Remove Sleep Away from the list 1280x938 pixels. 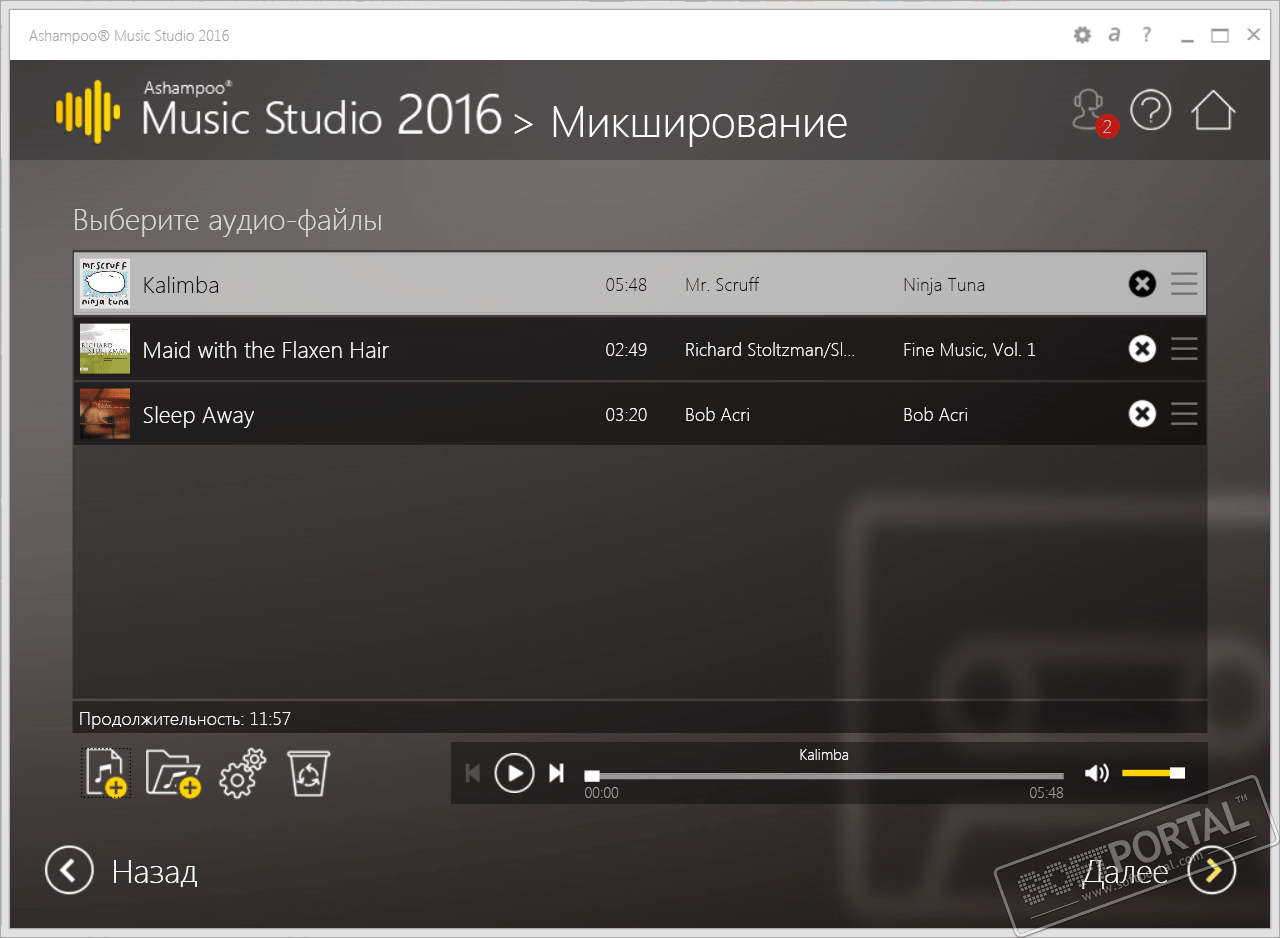(1142, 414)
